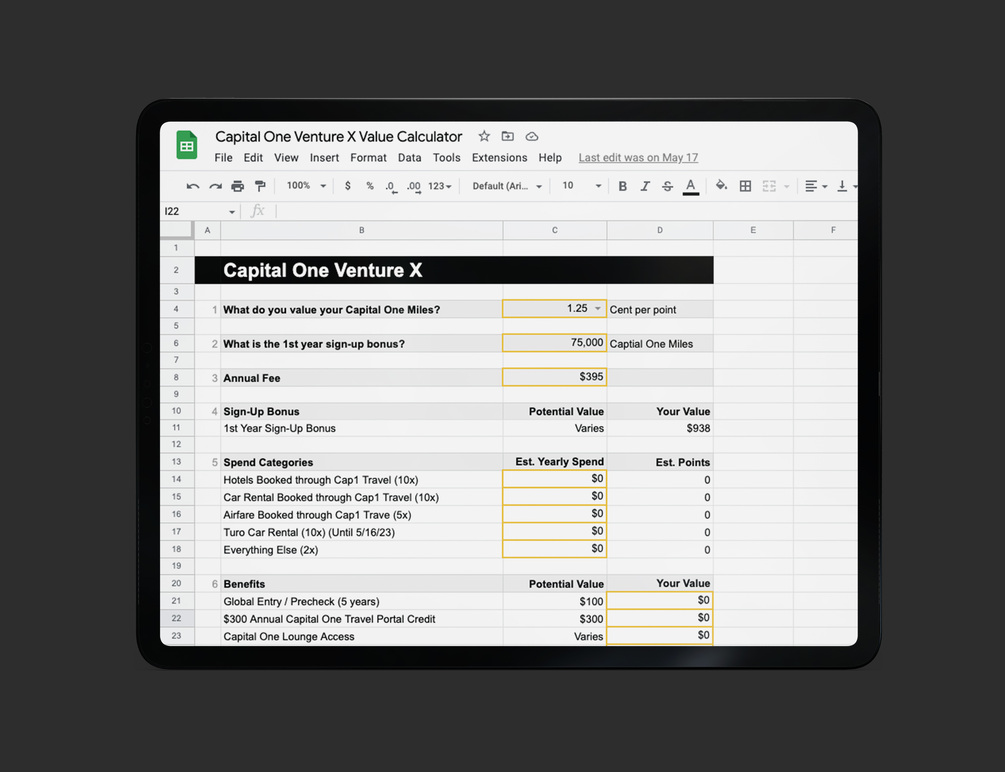Viewport: 1005px width, 772px height.
Task: Toggle italic formatting
Action: [x=645, y=186]
